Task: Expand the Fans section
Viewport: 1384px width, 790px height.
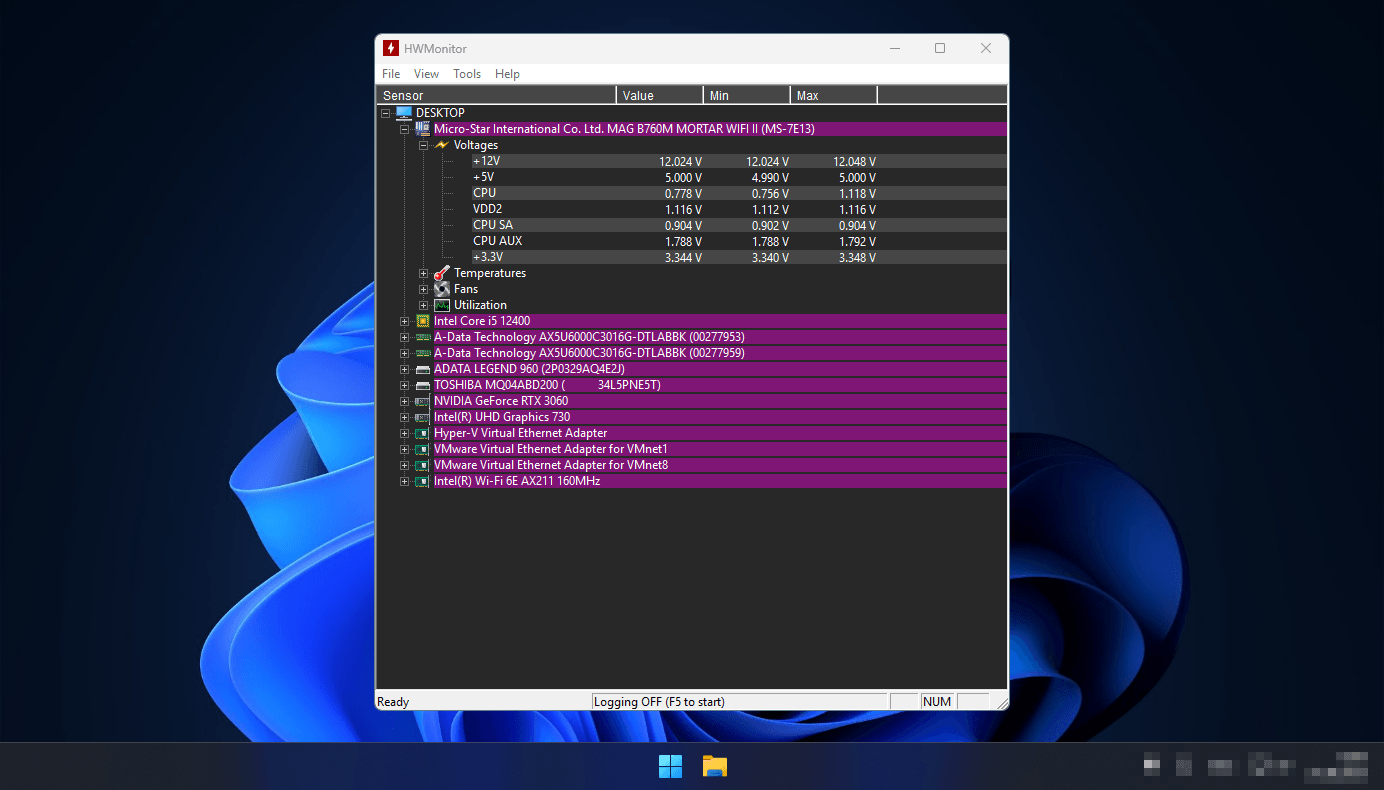Action: [423, 289]
